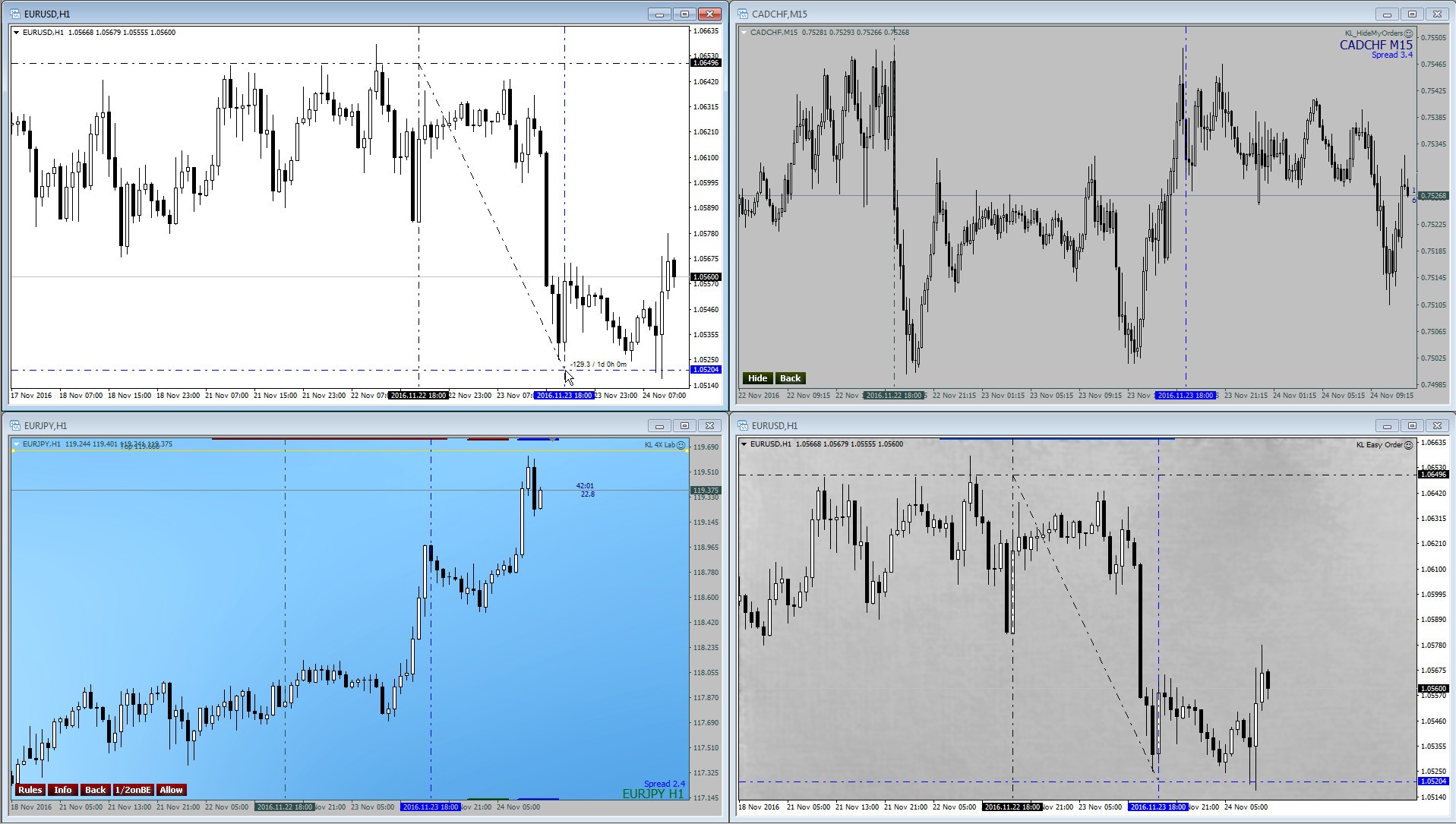Click the Spread 2.4 text on EURJPY
Viewport: 1456px width, 824px height.
665,784
